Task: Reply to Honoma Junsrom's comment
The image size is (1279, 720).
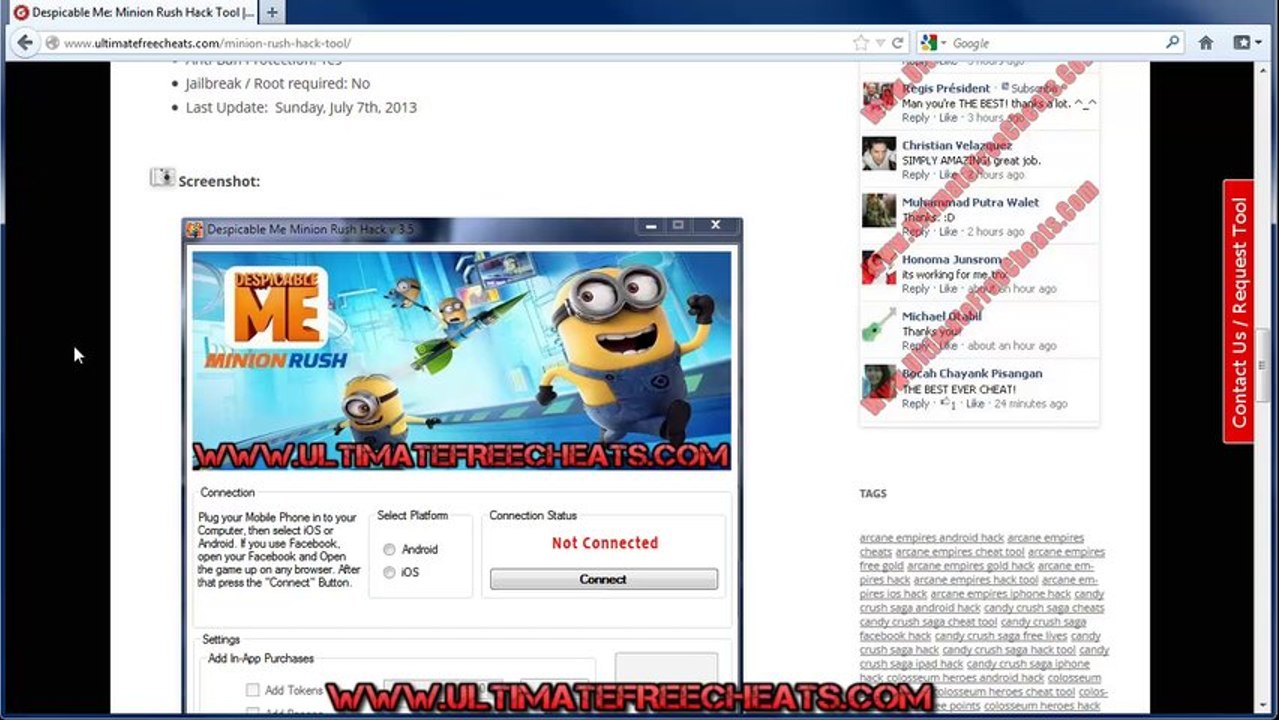Action: coord(915,288)
